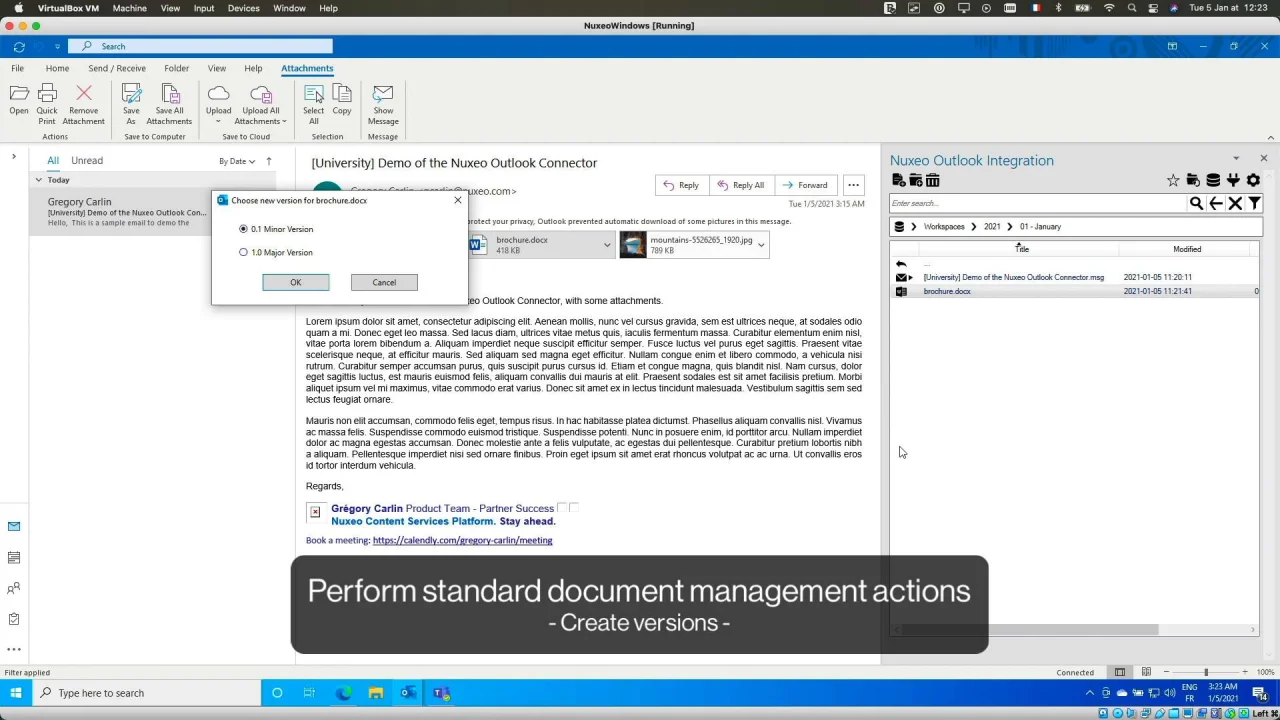Click the Reply All button
The image size is (1280, 720).
[740, 185]
